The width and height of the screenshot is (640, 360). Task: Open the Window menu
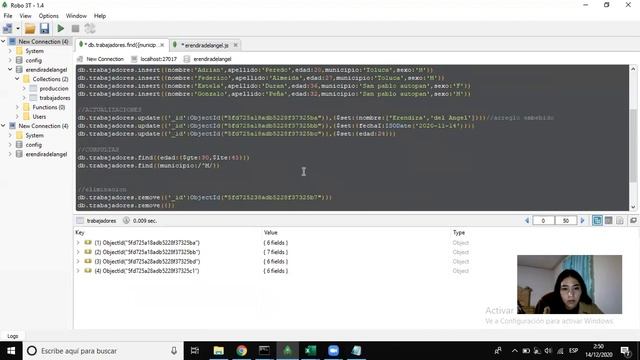coord(76,16)
